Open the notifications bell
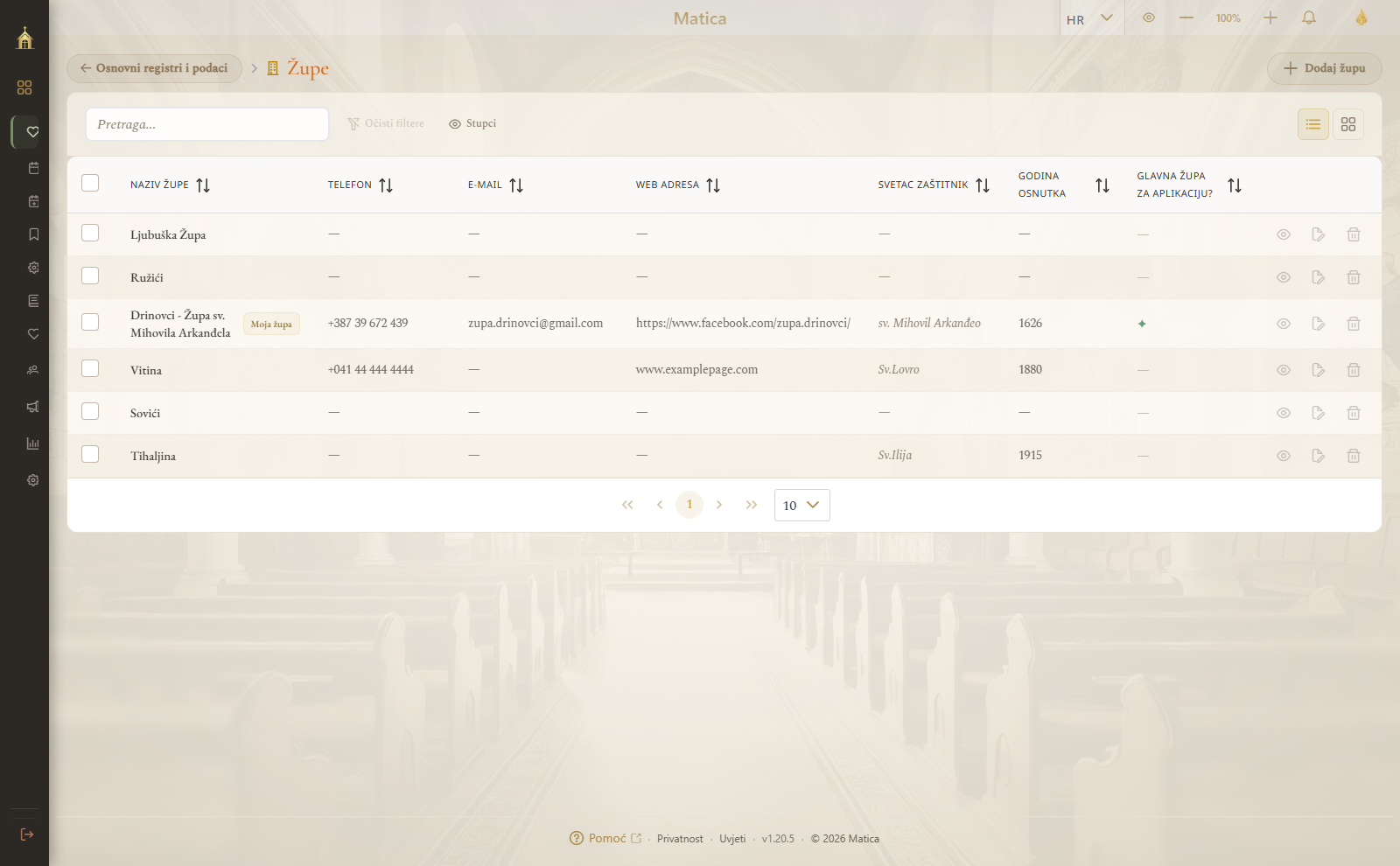The image size is (1400, 866). pos(1309,18)
